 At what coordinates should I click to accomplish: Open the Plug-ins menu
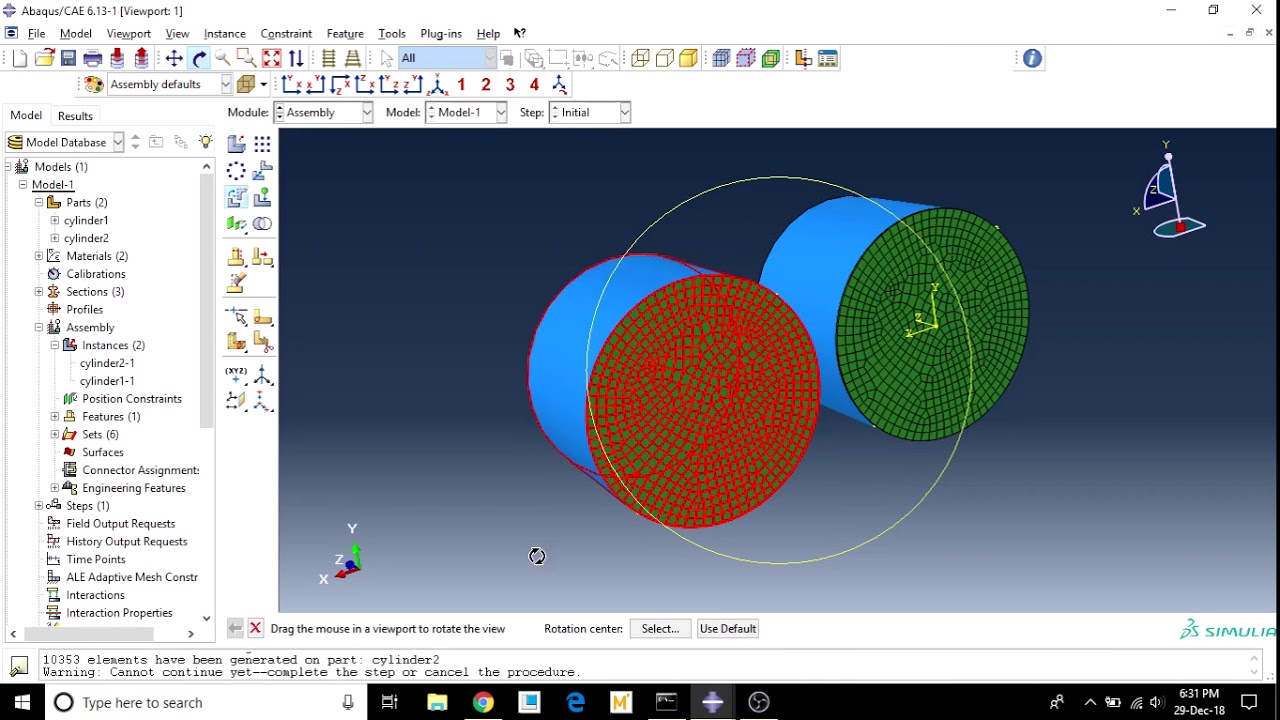click(x=441, y=34)
